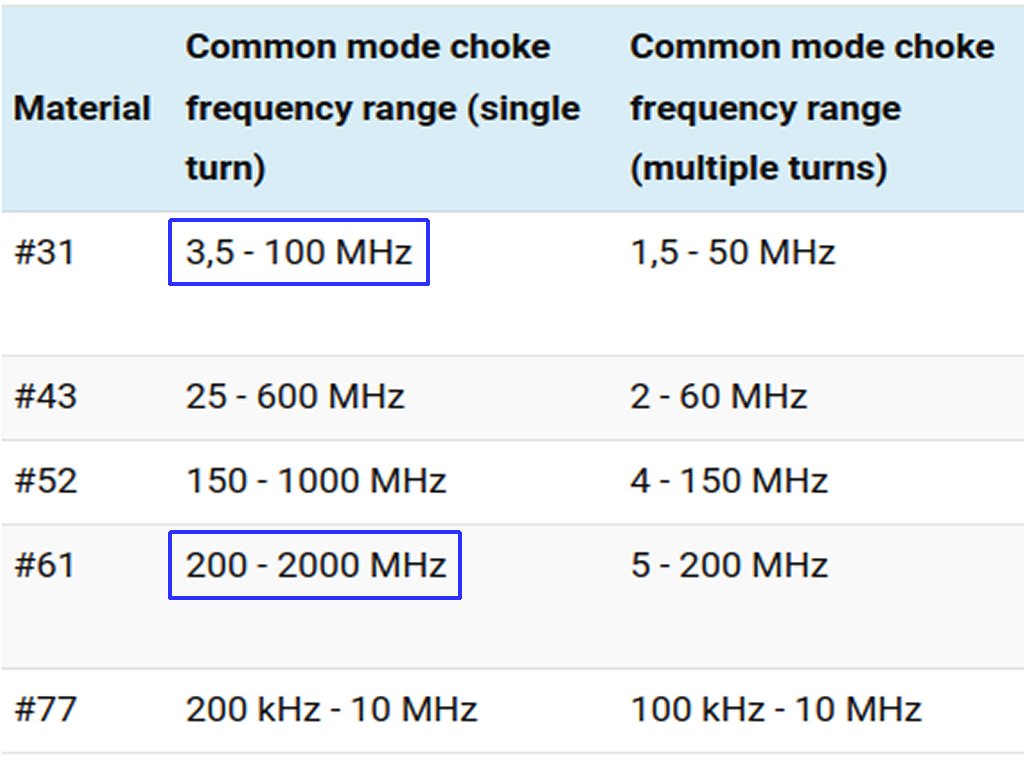The width and height of the screenshot is (1024, 768).
Task: Select the 200 kHz - 10 MHz cell
Action: [x=332, y=709]
